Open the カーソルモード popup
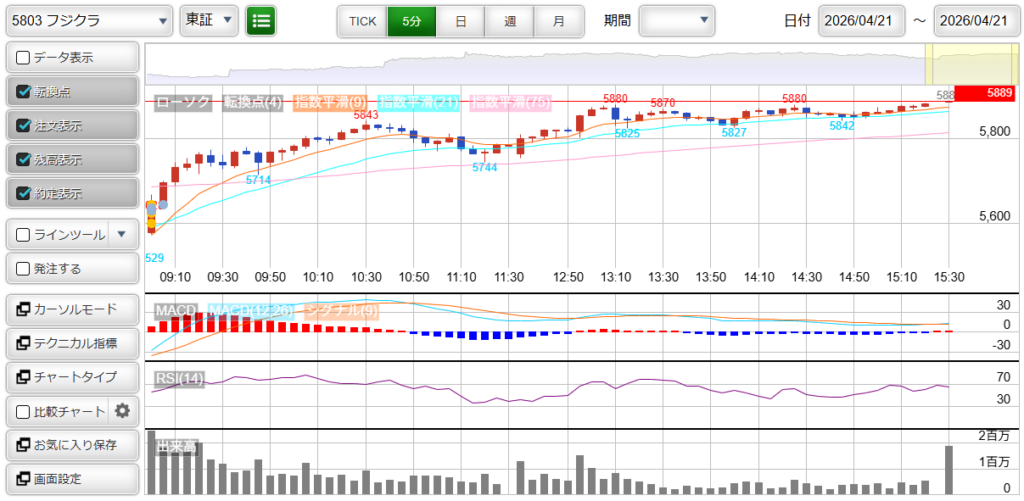 click(71, 309)
